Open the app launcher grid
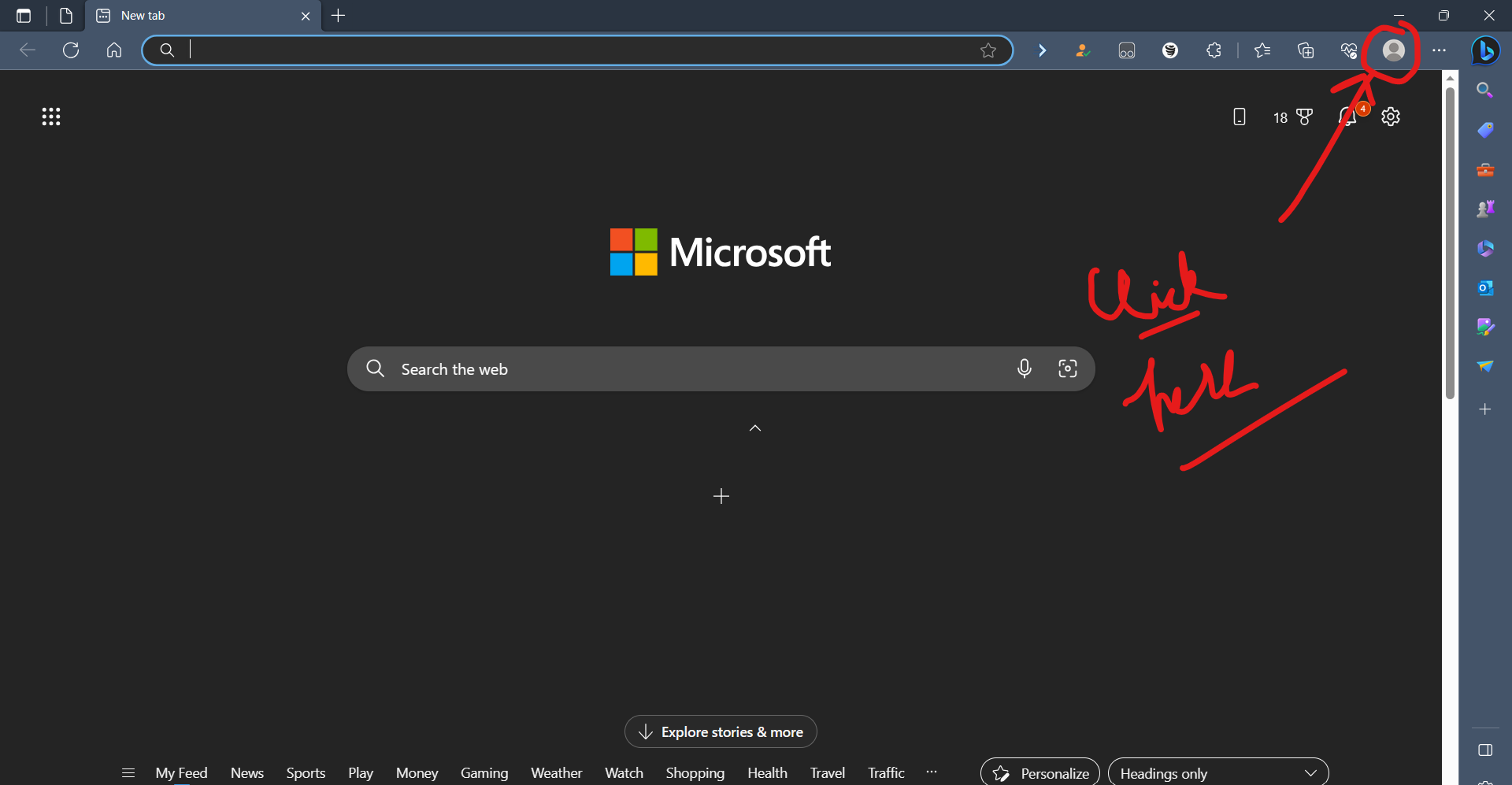This screenshot has width=1512, height=785. [x=51, y=117]
